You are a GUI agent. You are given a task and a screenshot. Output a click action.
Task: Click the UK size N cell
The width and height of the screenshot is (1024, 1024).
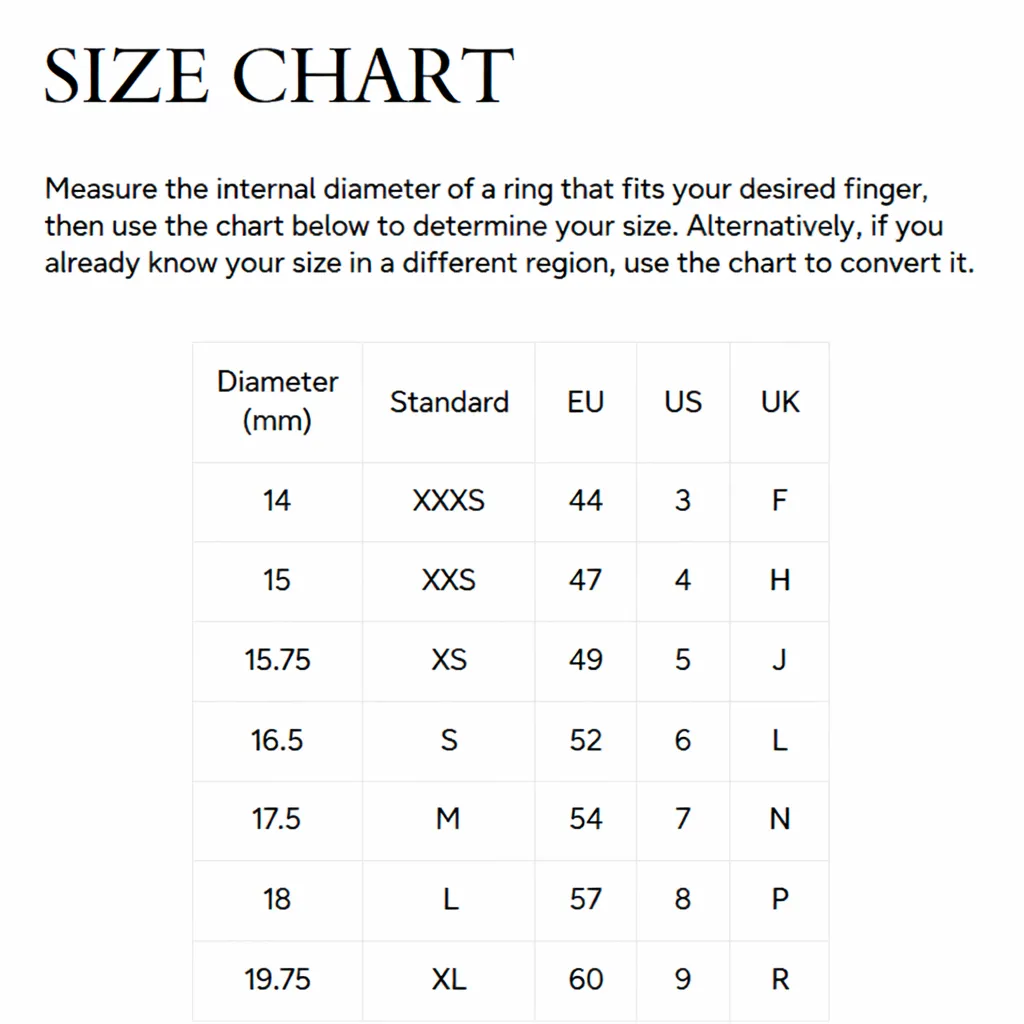780,819
